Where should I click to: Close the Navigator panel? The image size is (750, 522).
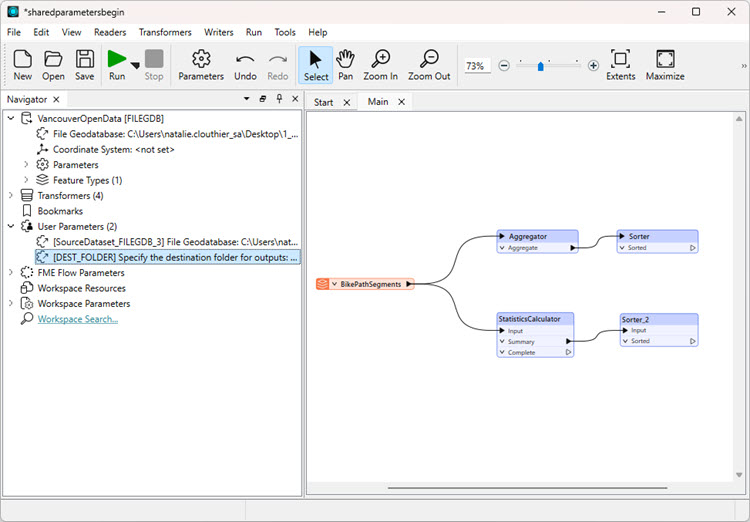tap(295, 99)
